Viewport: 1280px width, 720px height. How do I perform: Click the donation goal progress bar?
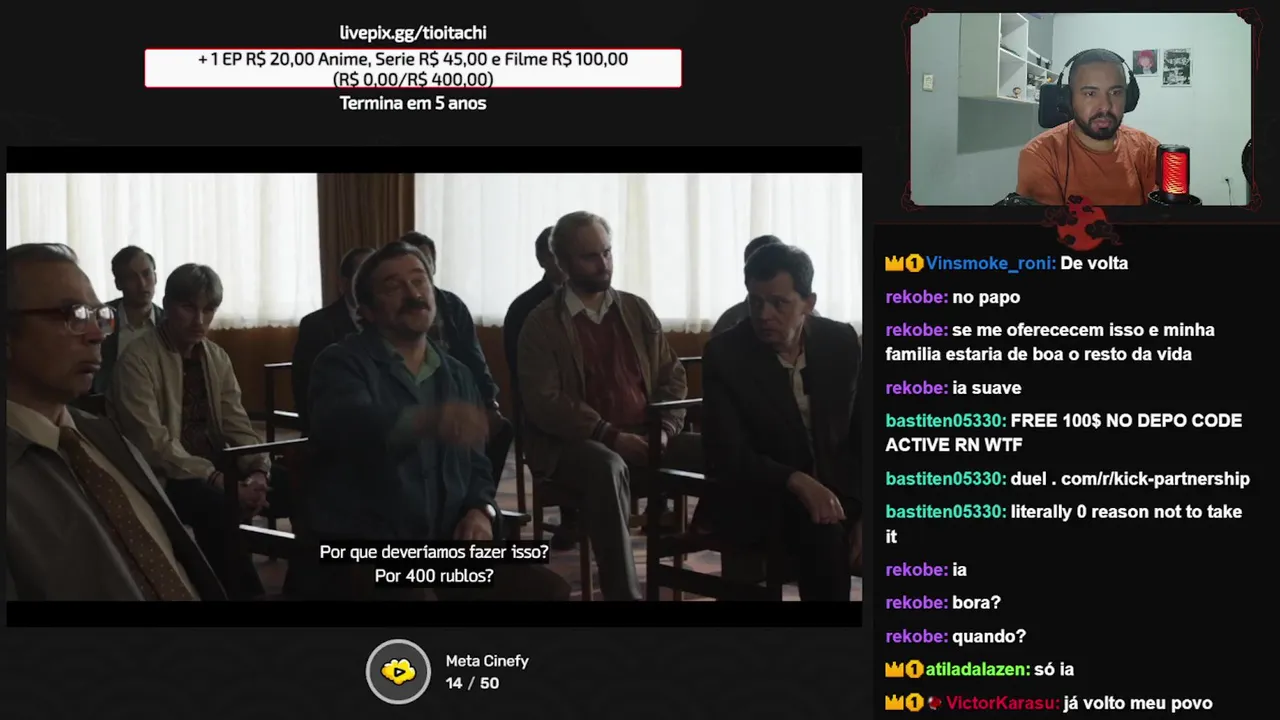tap(413, 68)
